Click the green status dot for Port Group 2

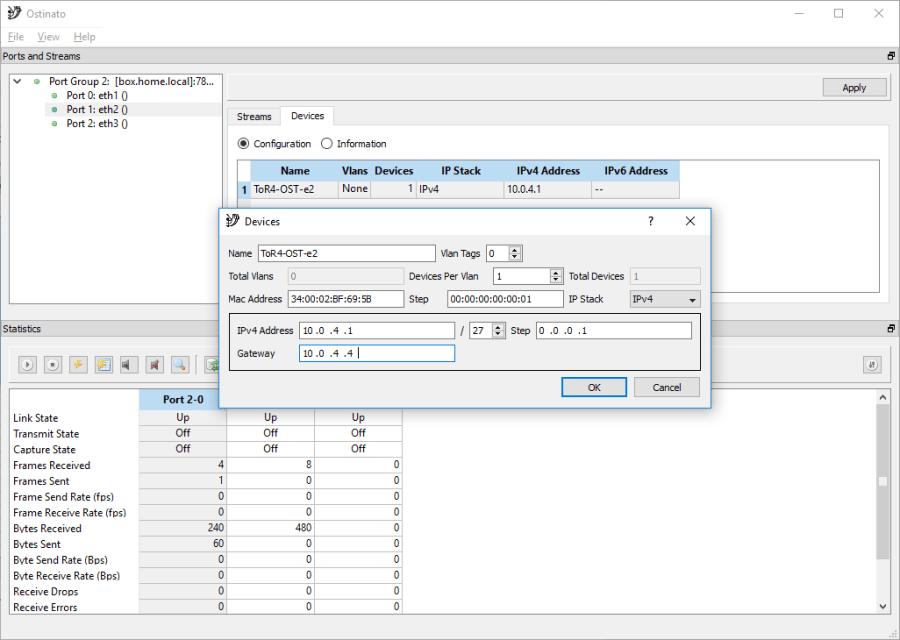pyautogui.click(x=37, y=82)
